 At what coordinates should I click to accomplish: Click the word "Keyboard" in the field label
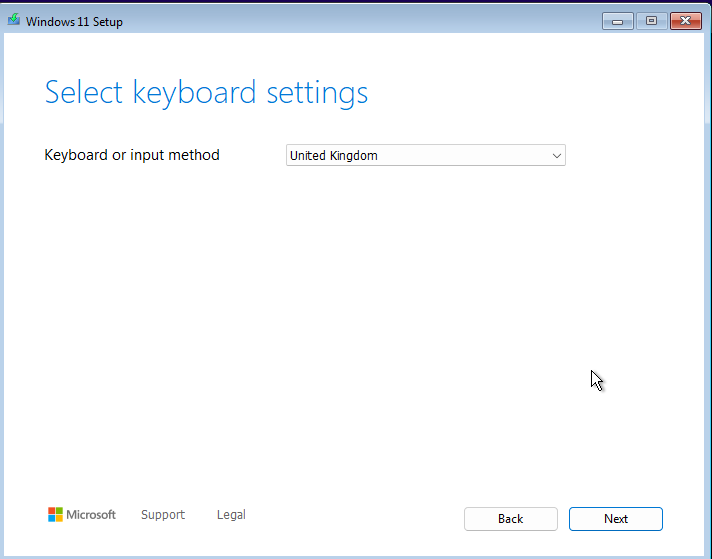click(x=78, y=155)
